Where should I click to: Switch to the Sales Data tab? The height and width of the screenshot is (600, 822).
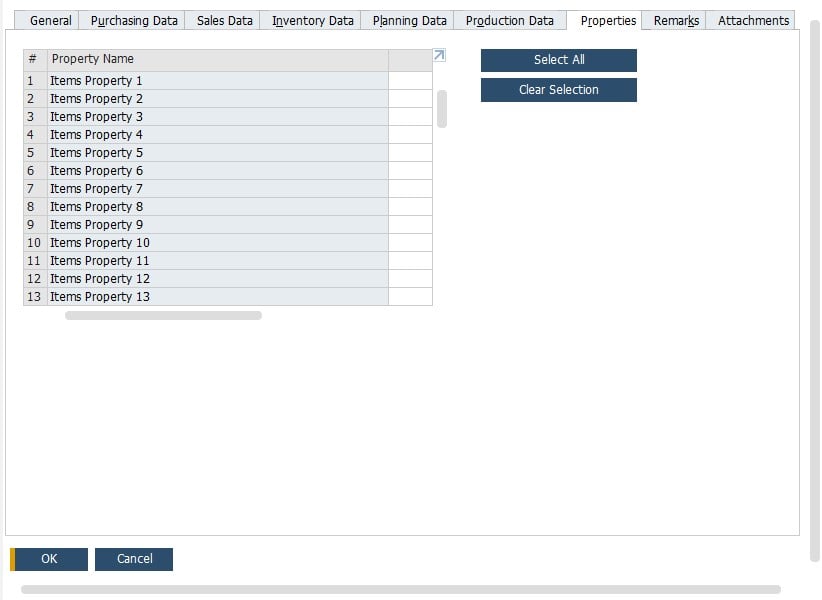pyautogui.click(x=223, y=19)
